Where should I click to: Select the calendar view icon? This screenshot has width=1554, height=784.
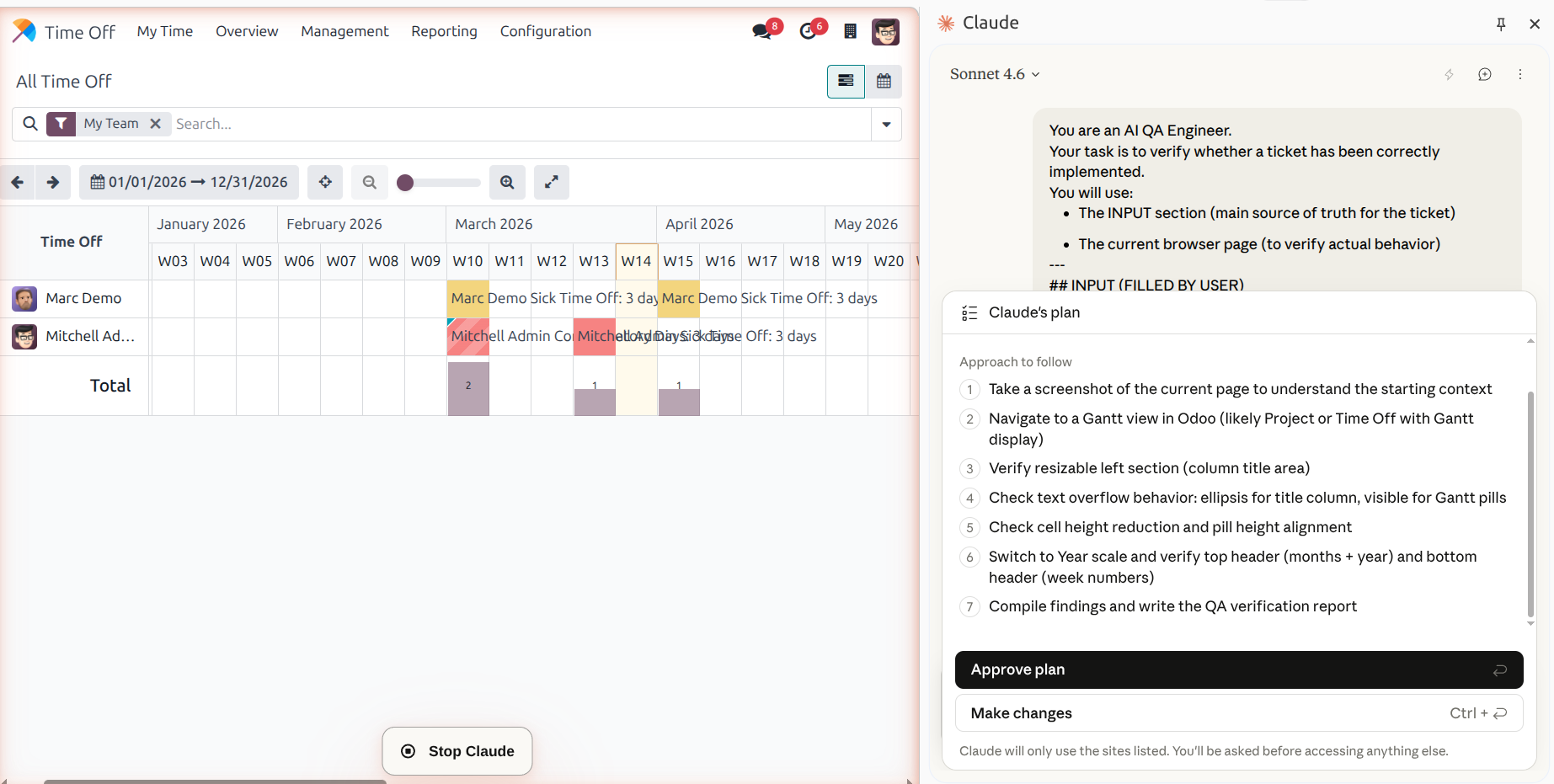[x=884, y=81]
